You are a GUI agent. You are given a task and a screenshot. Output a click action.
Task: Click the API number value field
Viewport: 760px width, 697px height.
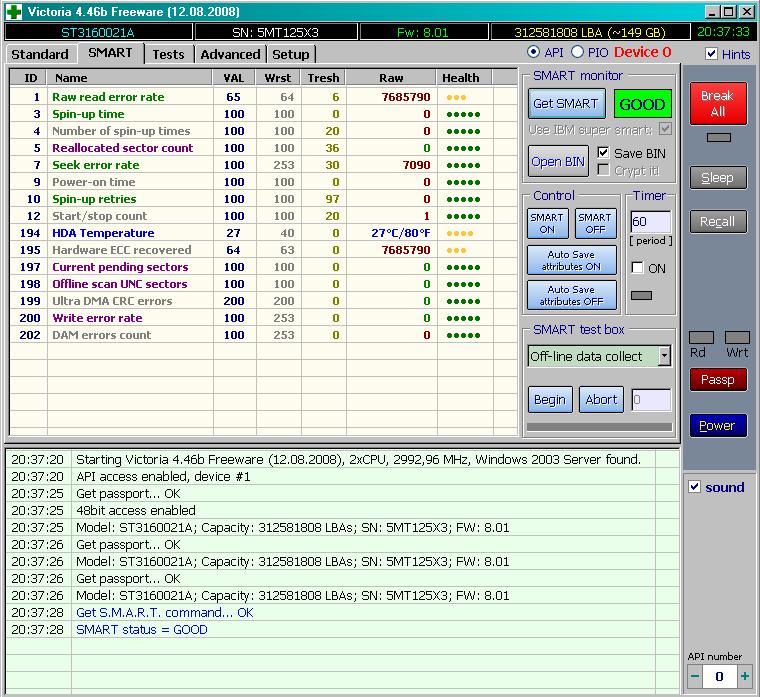(x=719, y=676)
